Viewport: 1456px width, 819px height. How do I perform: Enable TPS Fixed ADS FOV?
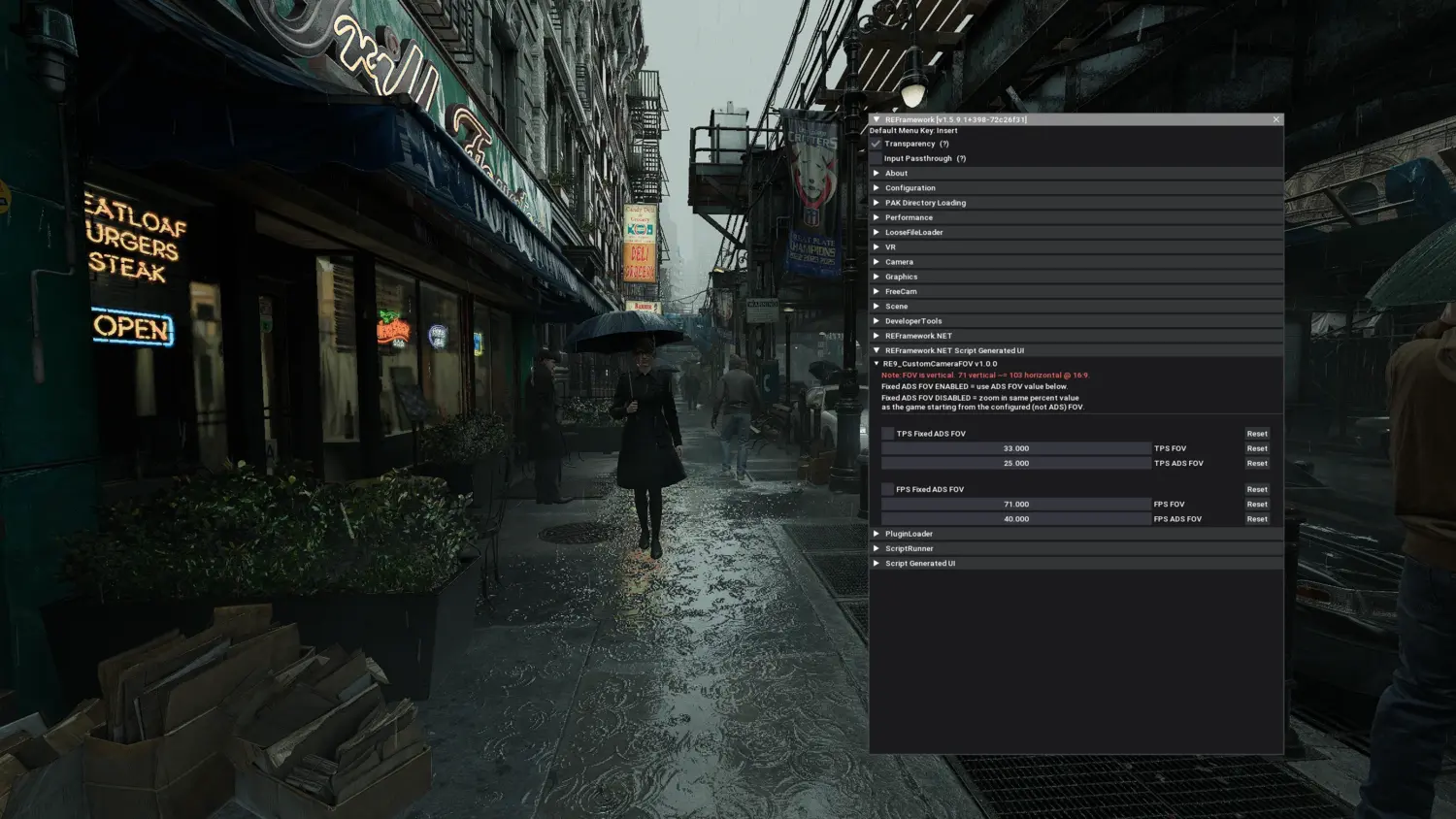[x=887, y=433]
